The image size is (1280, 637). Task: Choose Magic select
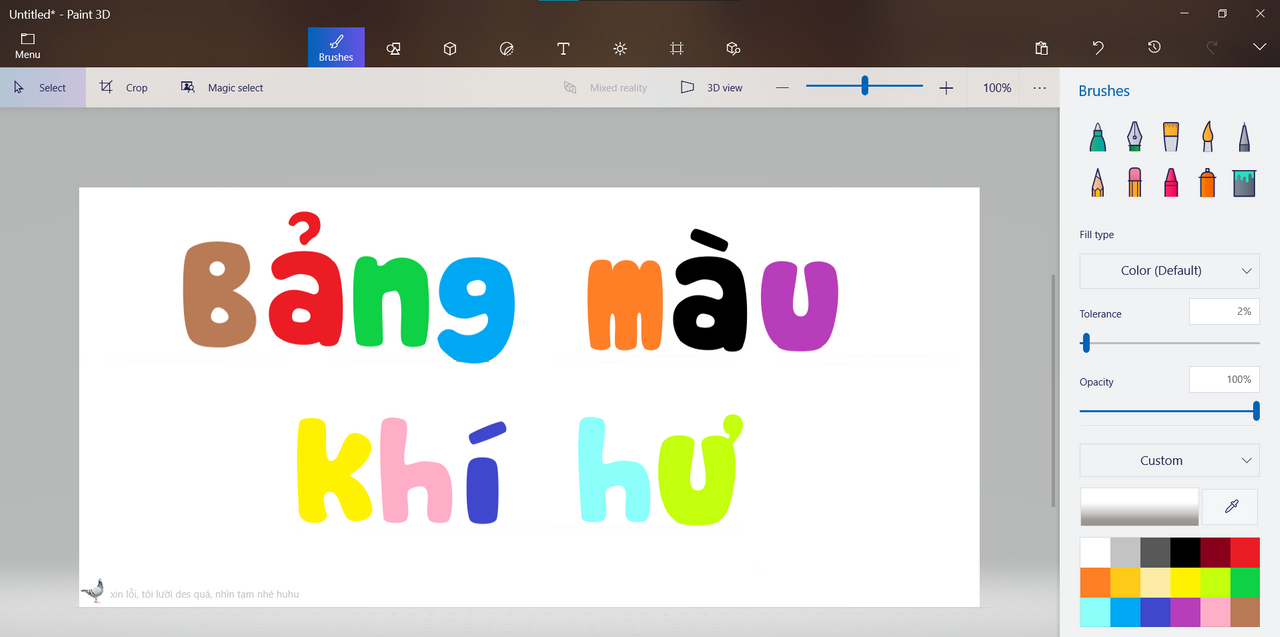click(222, 88)
